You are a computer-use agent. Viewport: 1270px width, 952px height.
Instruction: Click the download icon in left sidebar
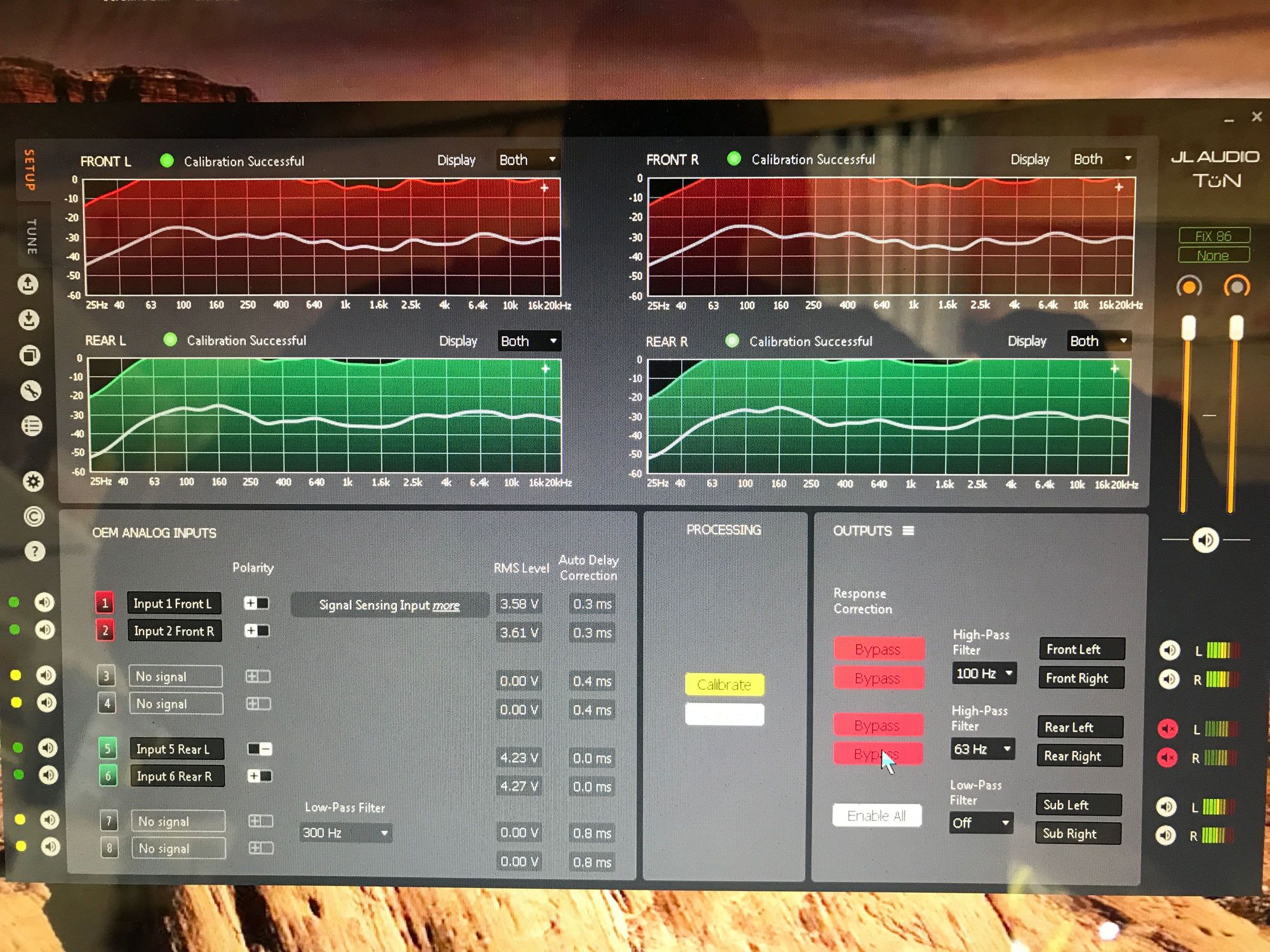coord(29,320)
